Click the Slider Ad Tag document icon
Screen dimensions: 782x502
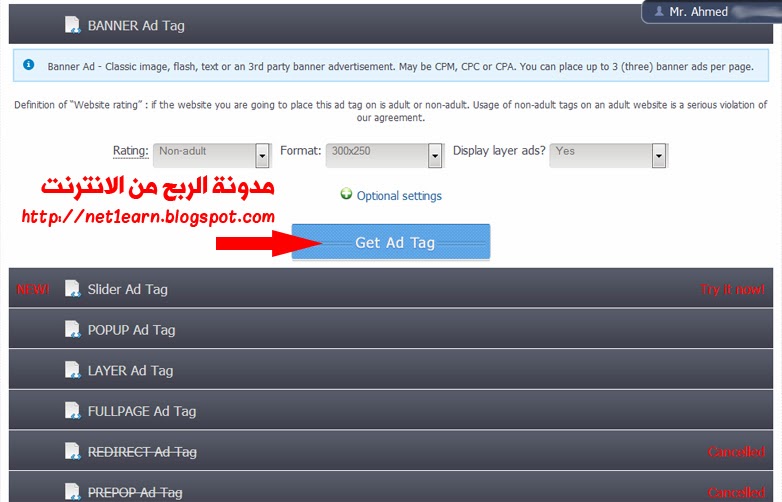(x=73, y=289)
